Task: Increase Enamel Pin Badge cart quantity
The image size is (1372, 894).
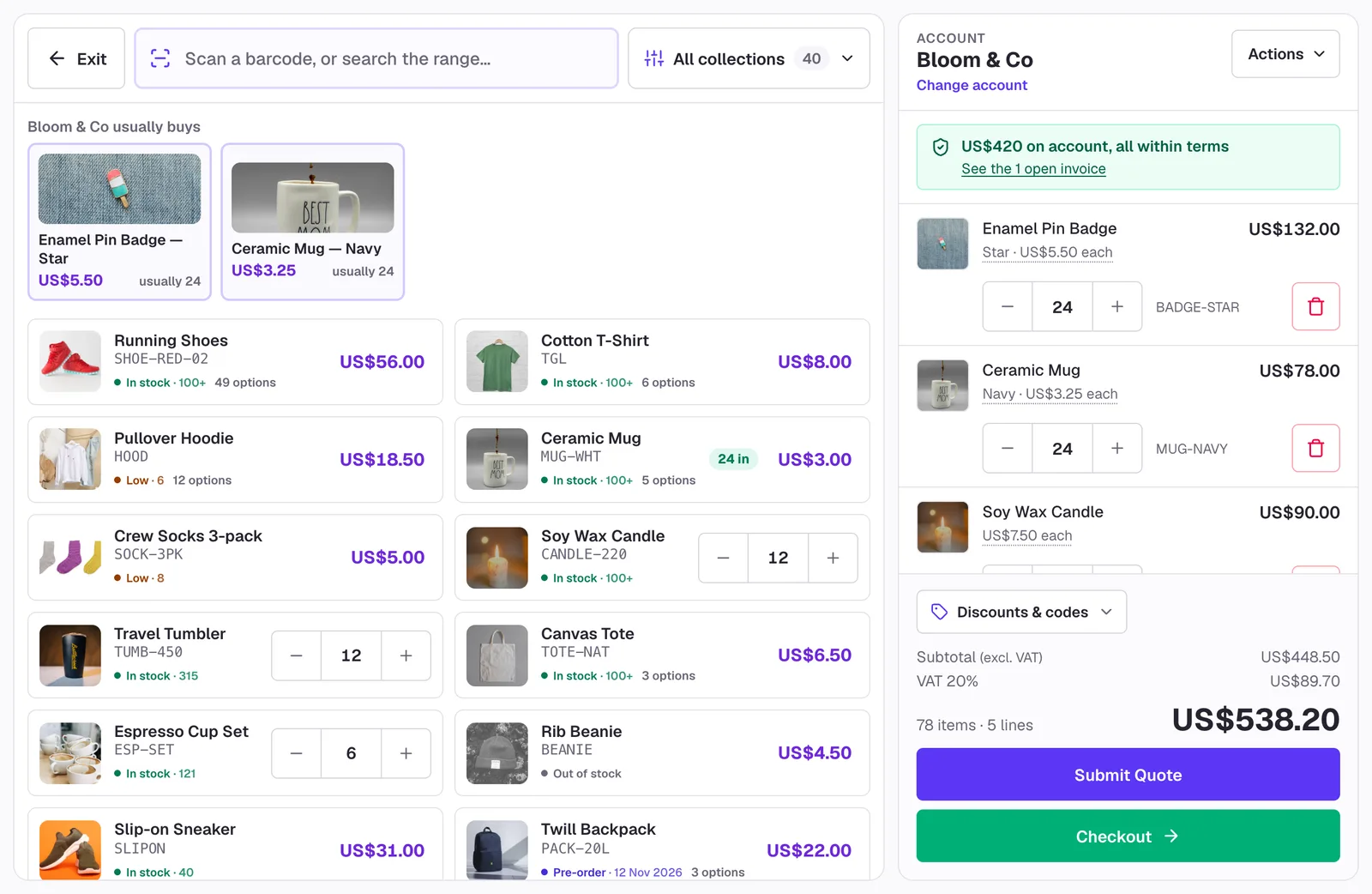Action: coord(1116,306)
